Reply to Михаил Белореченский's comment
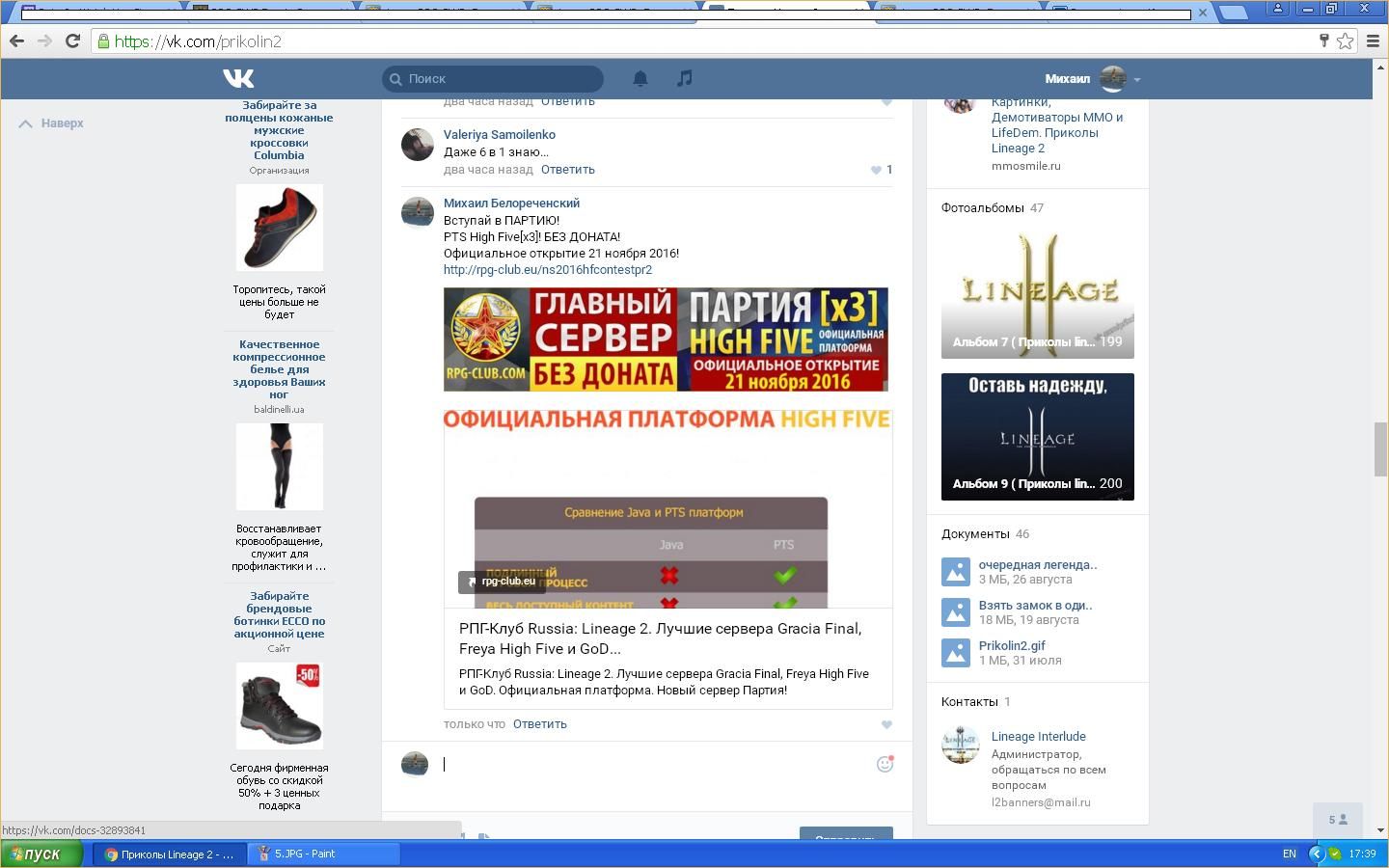The height and width of the screenshot is (868, 1389). pyautogui.click(x=539, y=724)
